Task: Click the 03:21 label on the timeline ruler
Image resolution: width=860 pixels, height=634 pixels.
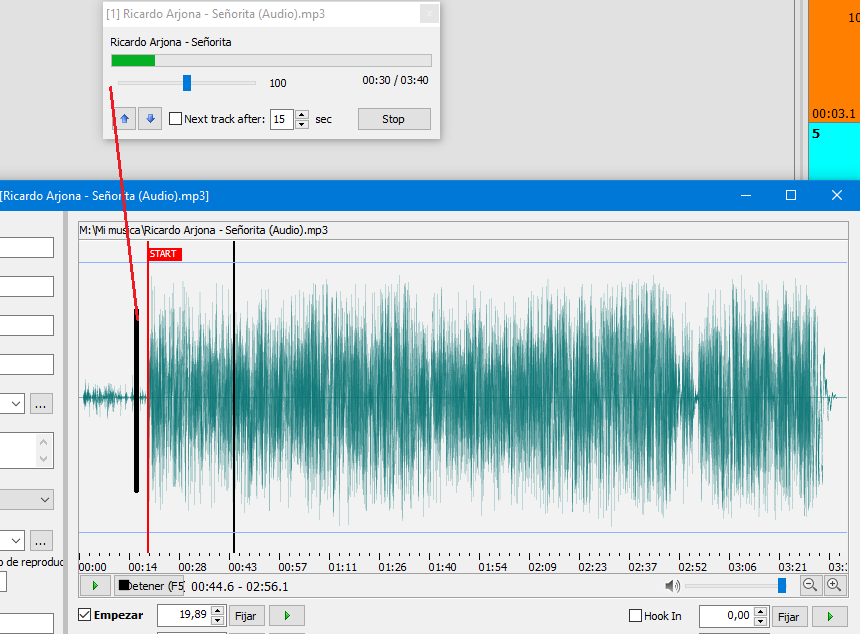Action: (x=793, y=567)
